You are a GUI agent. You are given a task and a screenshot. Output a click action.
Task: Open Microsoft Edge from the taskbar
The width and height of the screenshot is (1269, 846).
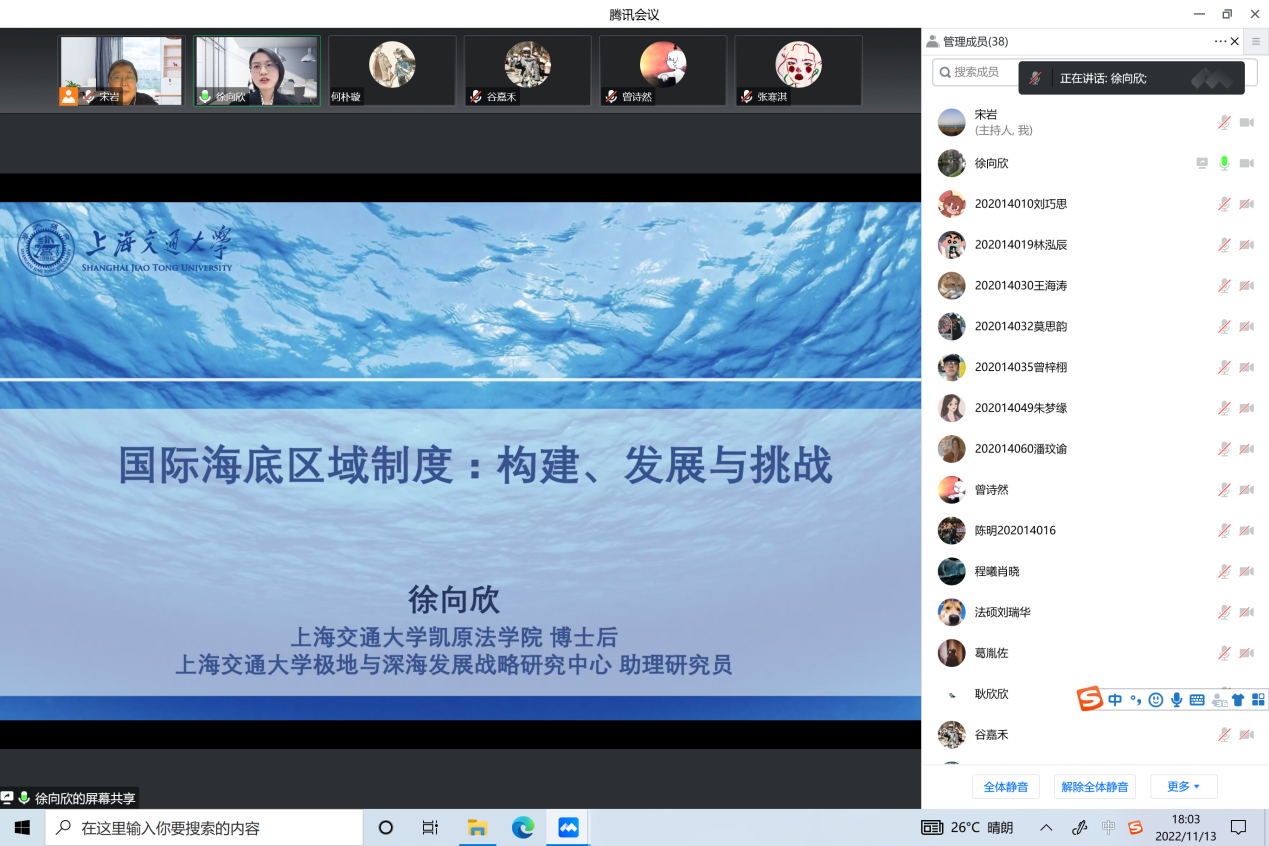click(522, 828)
